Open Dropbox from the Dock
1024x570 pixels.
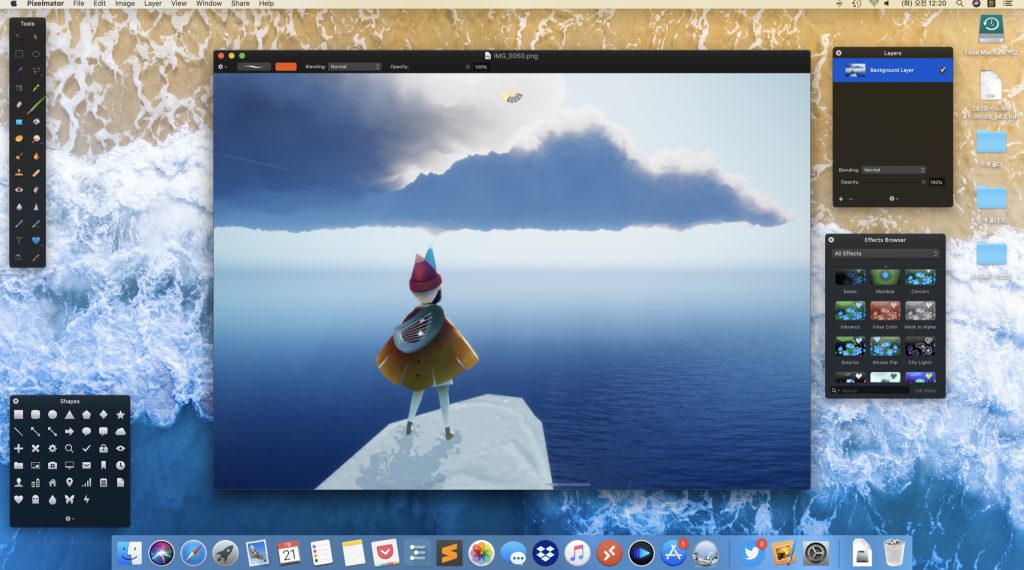[545, 554]
